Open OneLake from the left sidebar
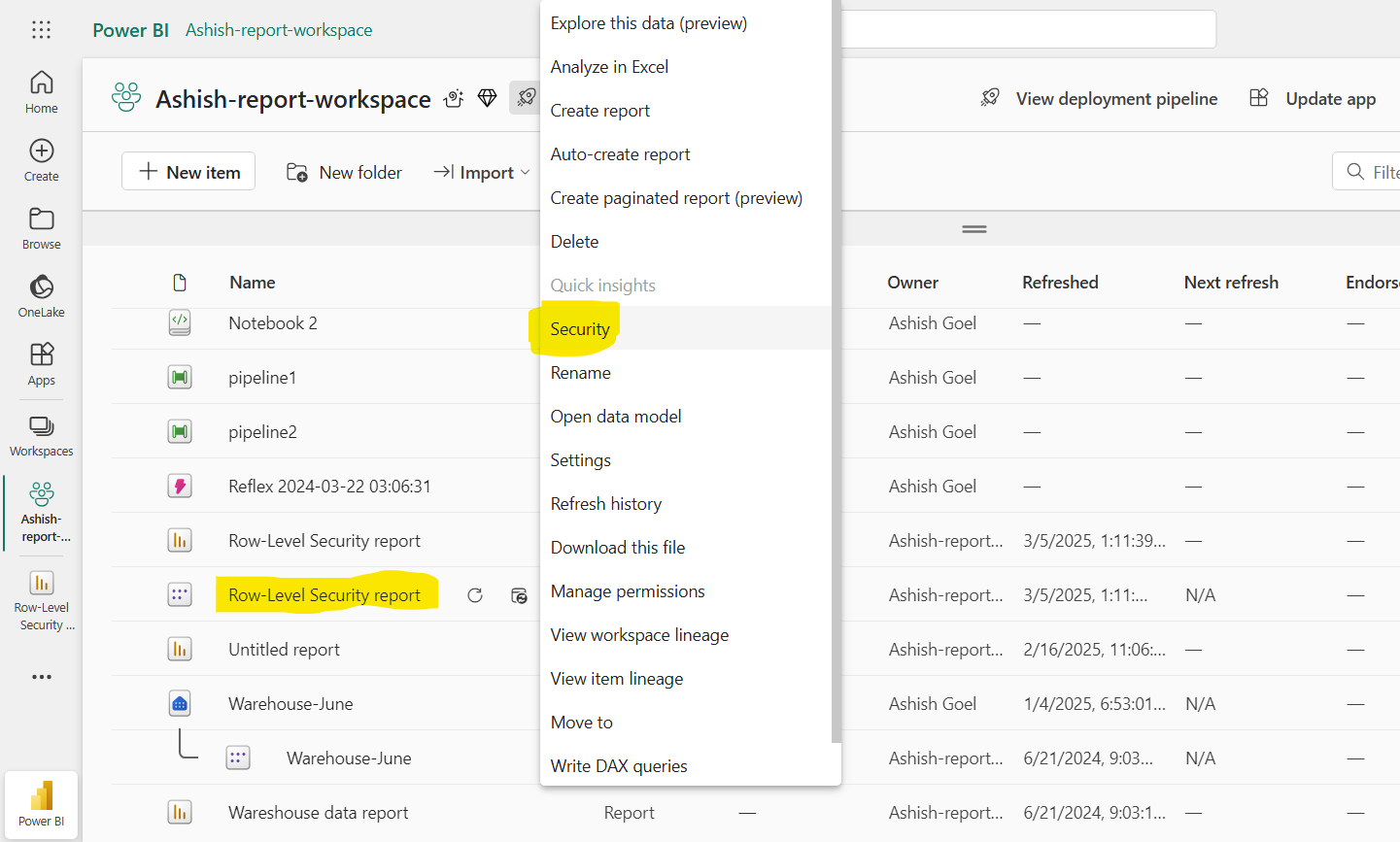The image size is (1400, 842). click(41, 296)
